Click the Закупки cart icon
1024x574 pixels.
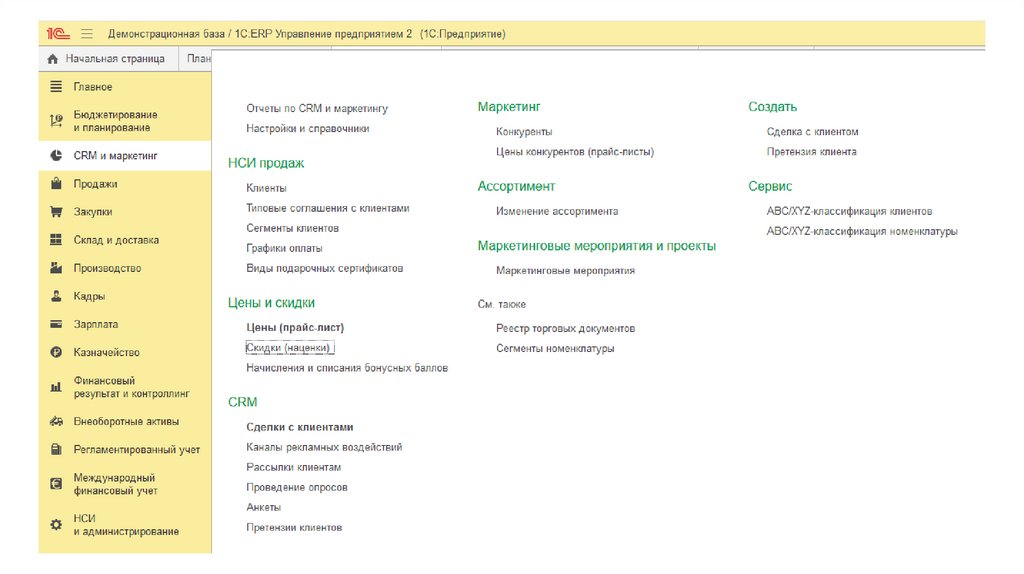point(56,212)
